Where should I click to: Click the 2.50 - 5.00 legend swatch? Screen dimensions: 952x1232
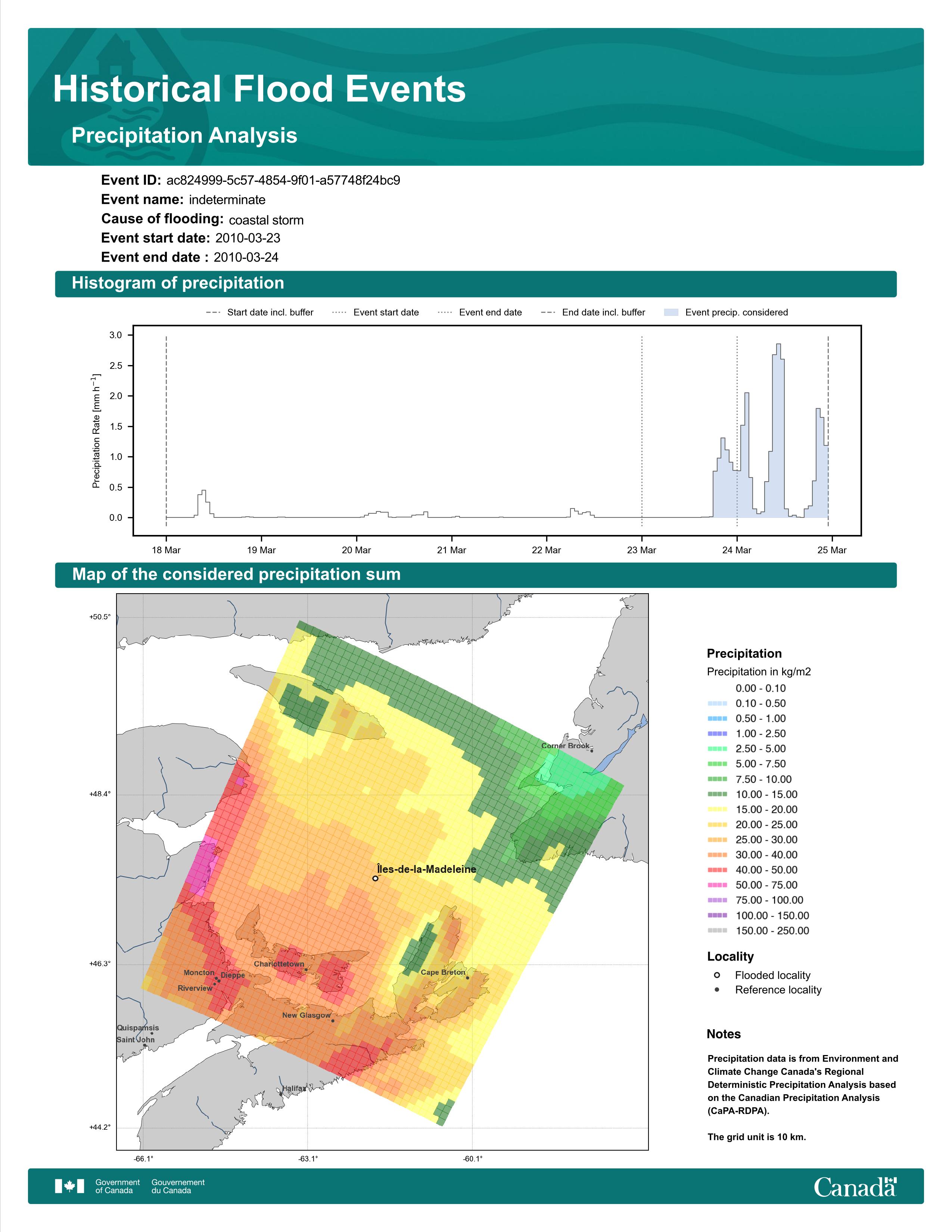point(717,749)
